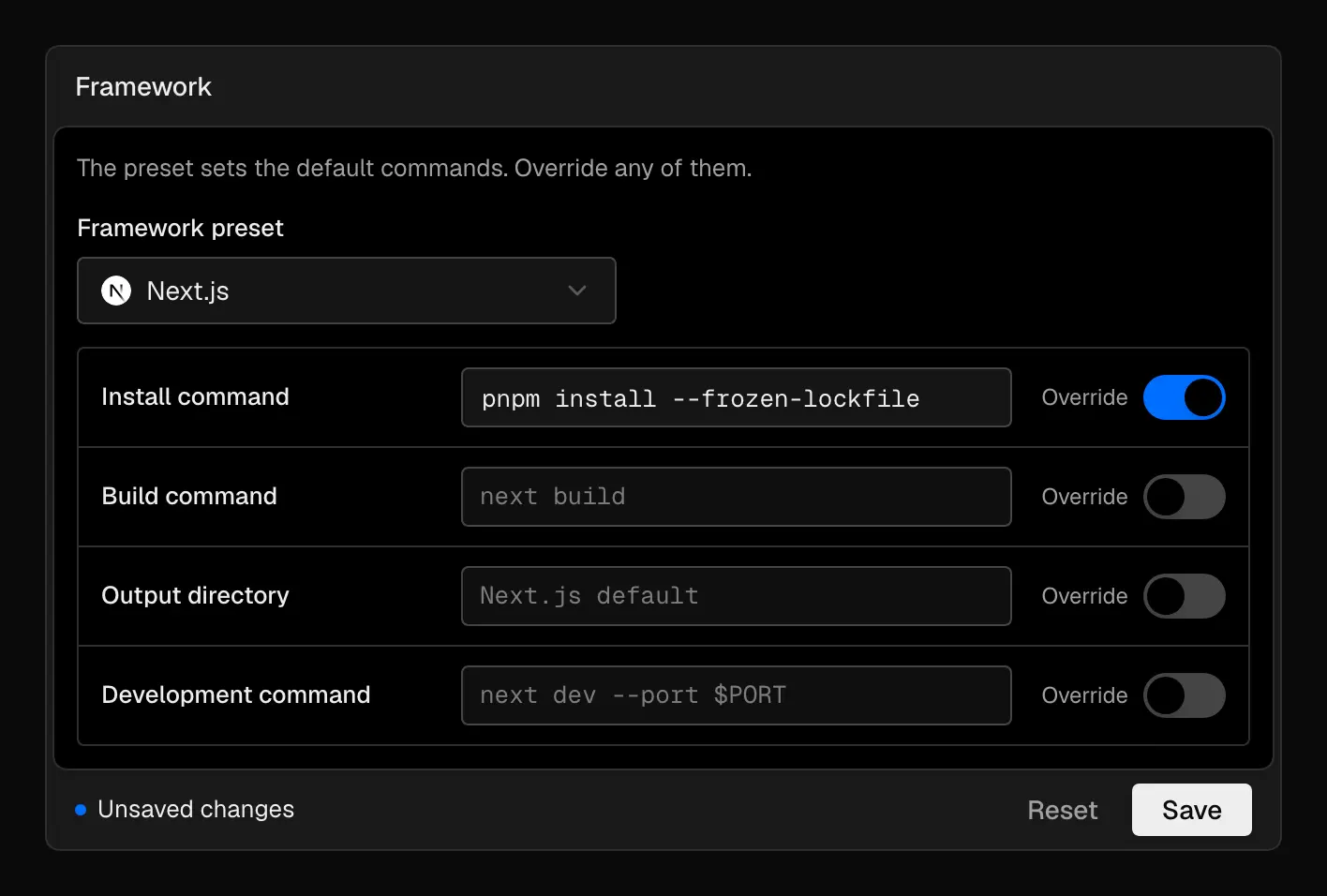Click the 'Framework' section heading
Viewport: 1327px width, 896px height.
pyautogui.click(x=143, y=86)
